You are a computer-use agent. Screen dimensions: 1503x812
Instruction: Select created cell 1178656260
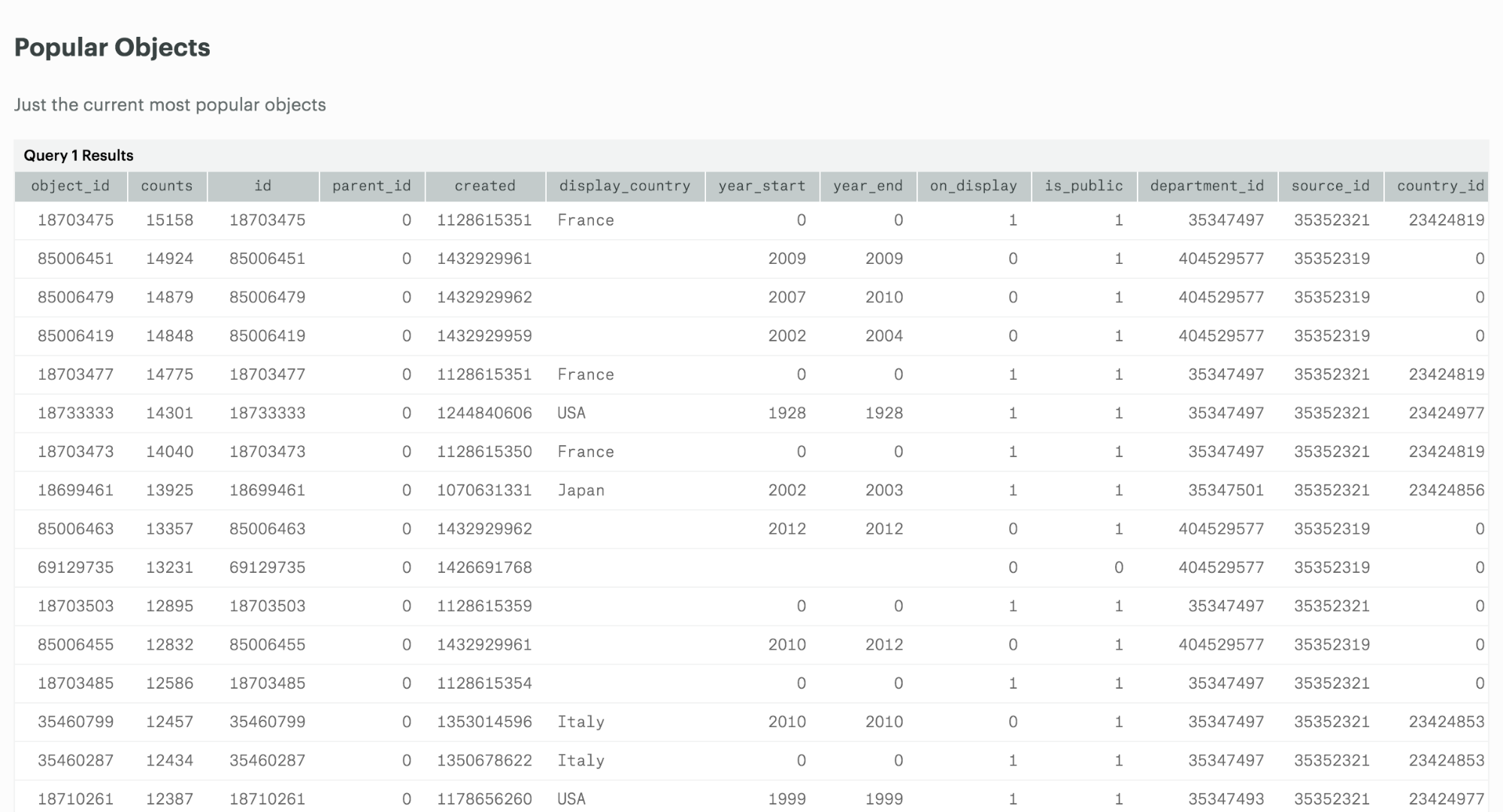485,798
